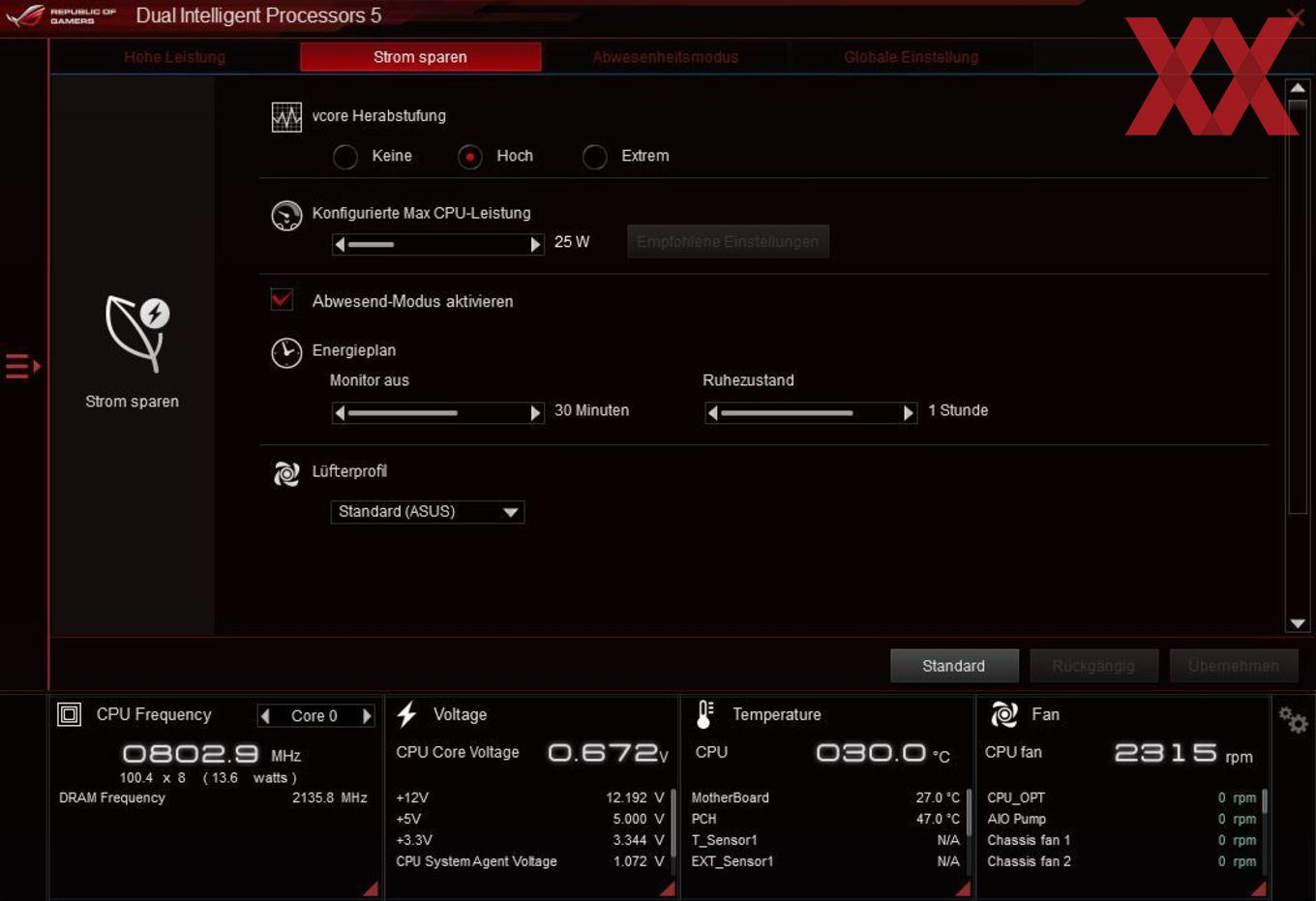This screenshot has width=1316, height=901.
Task: Select the Keine radio button
Action: click(345, 157)
